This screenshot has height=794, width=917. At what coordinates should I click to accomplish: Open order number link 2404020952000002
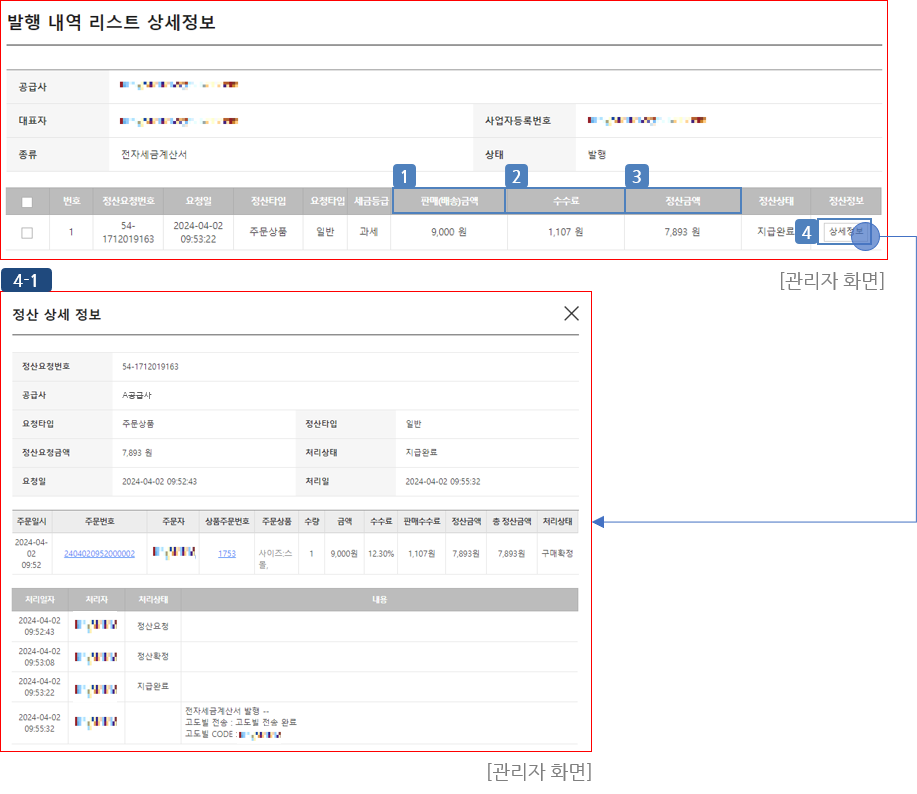[99, 553]
